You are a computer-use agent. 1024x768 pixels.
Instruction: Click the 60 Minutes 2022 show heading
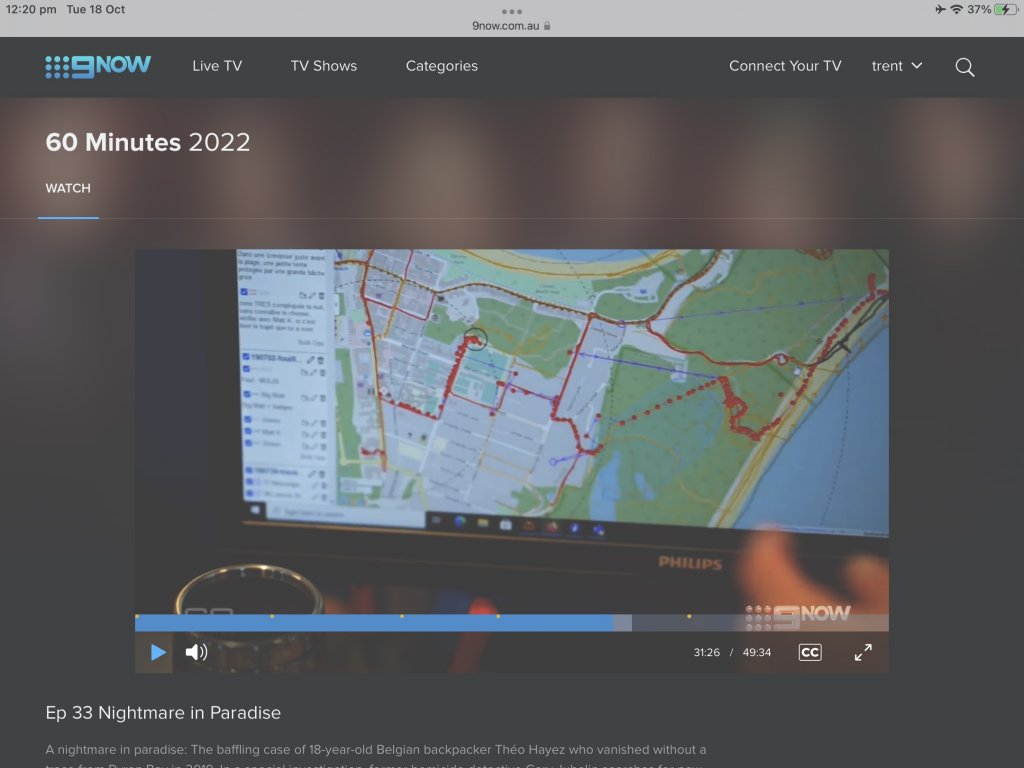(148, 142)
